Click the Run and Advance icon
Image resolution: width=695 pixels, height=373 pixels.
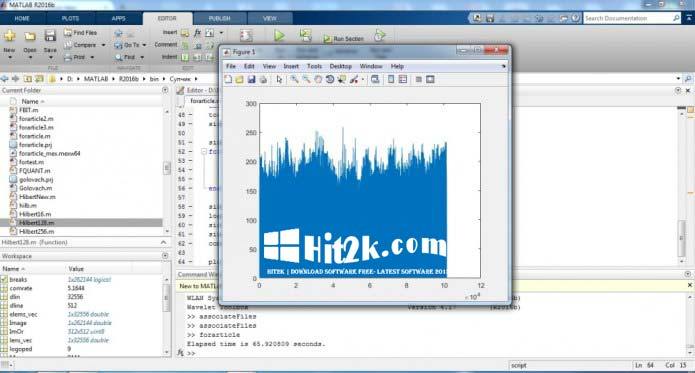(x=305, y=35)
